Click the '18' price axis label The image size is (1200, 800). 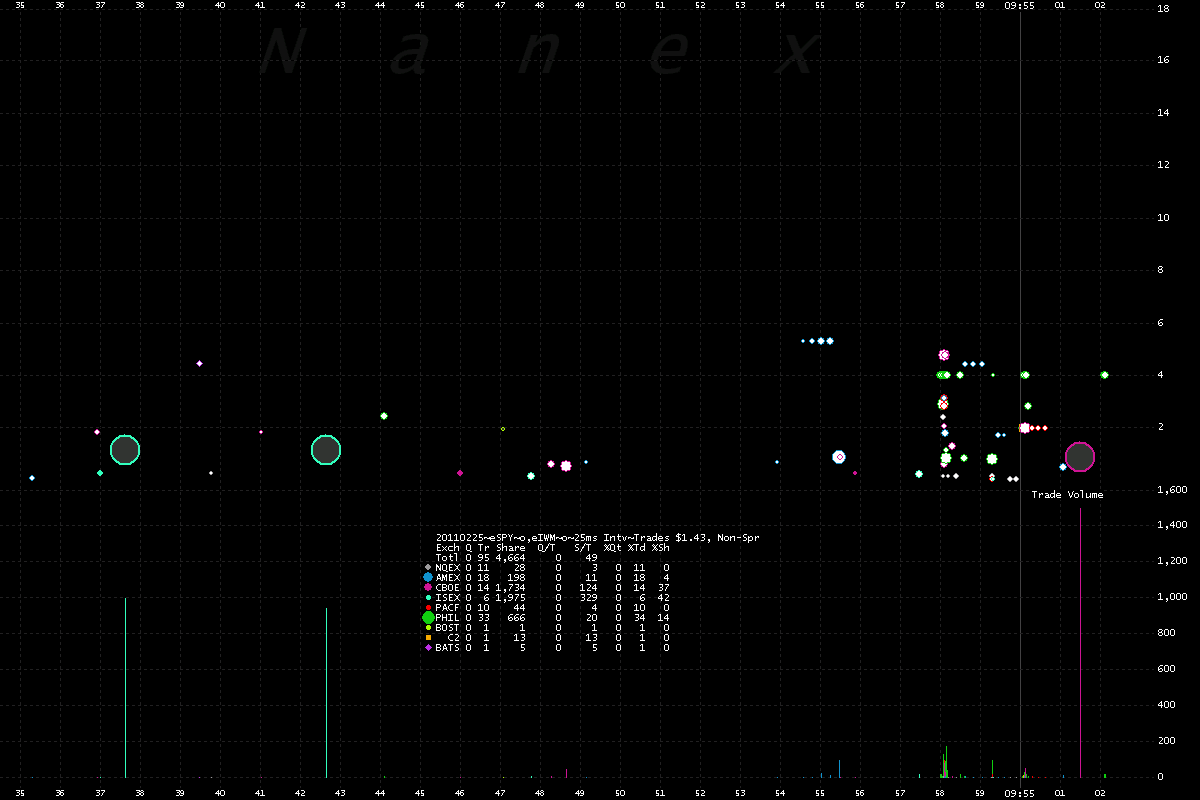[x=1162, y=8]
